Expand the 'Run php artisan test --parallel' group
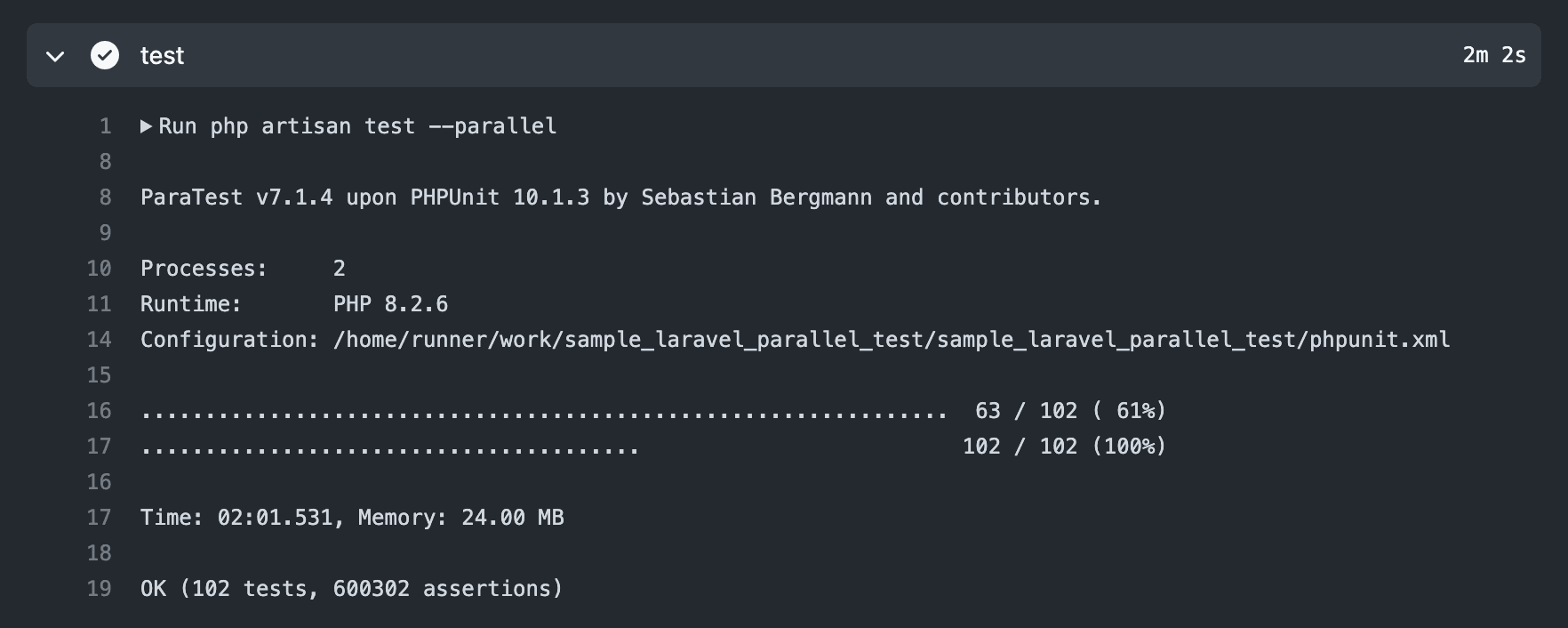Screen dimensions: 1568x628 pos(146,126)
